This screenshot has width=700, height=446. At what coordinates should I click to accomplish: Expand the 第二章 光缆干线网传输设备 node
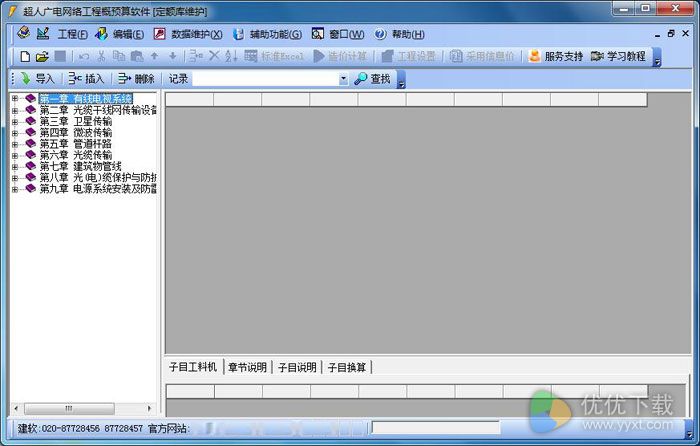point(15,110)
